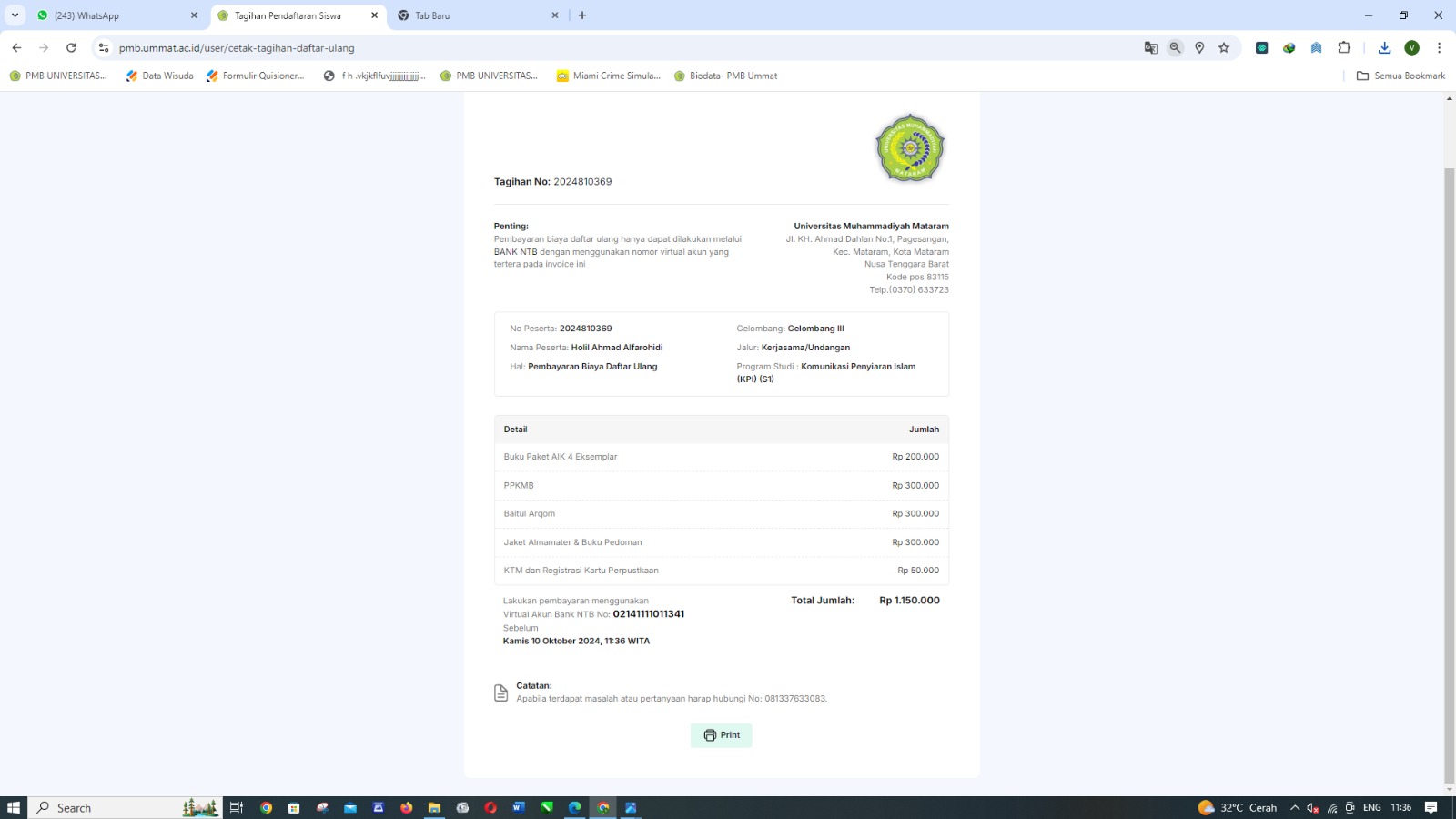This screenshot has height=819, width=1456.
Task: Open browser downloads icon
Action: (x=1384, y=48)
